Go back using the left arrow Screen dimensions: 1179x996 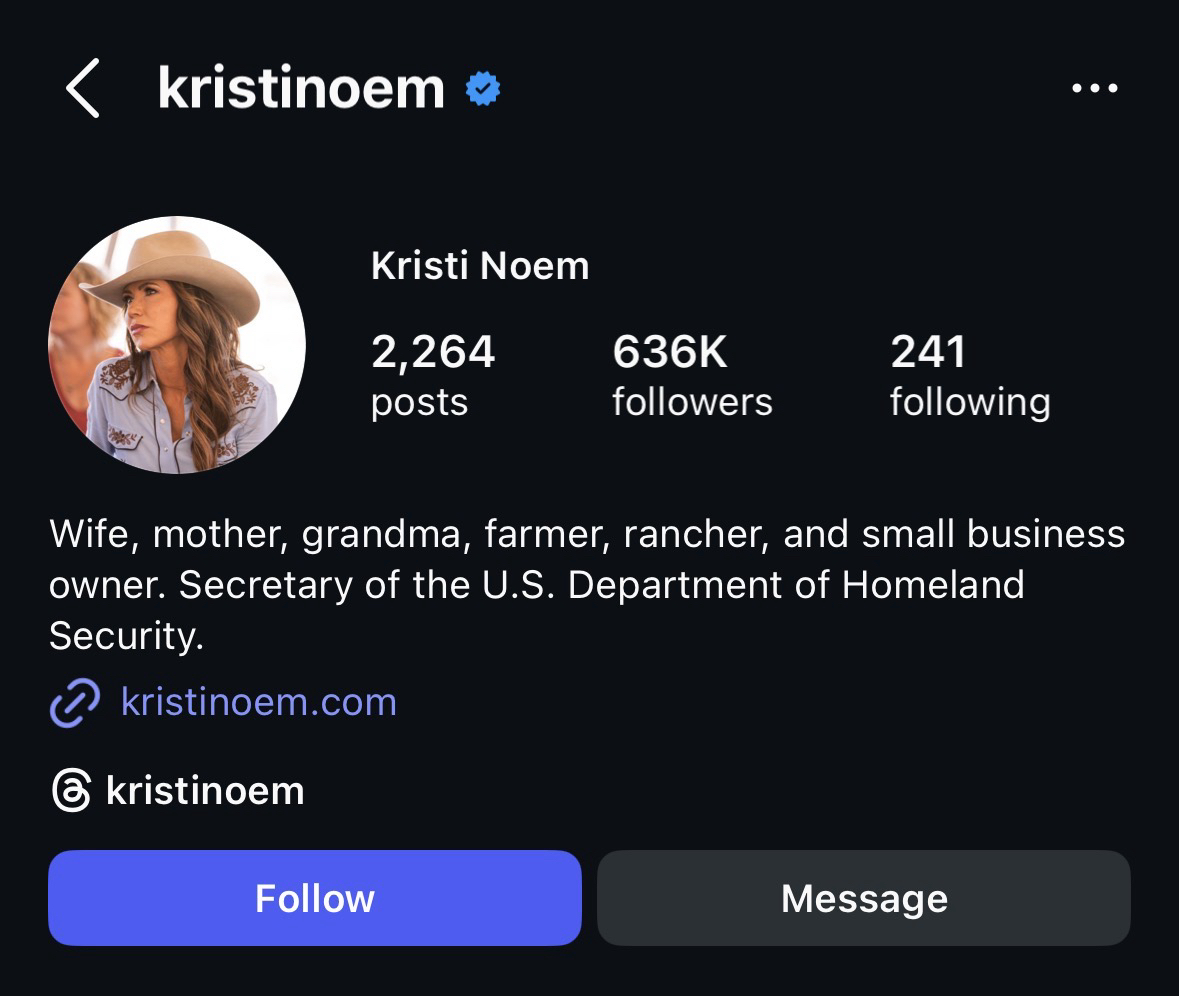click(83, 88)
